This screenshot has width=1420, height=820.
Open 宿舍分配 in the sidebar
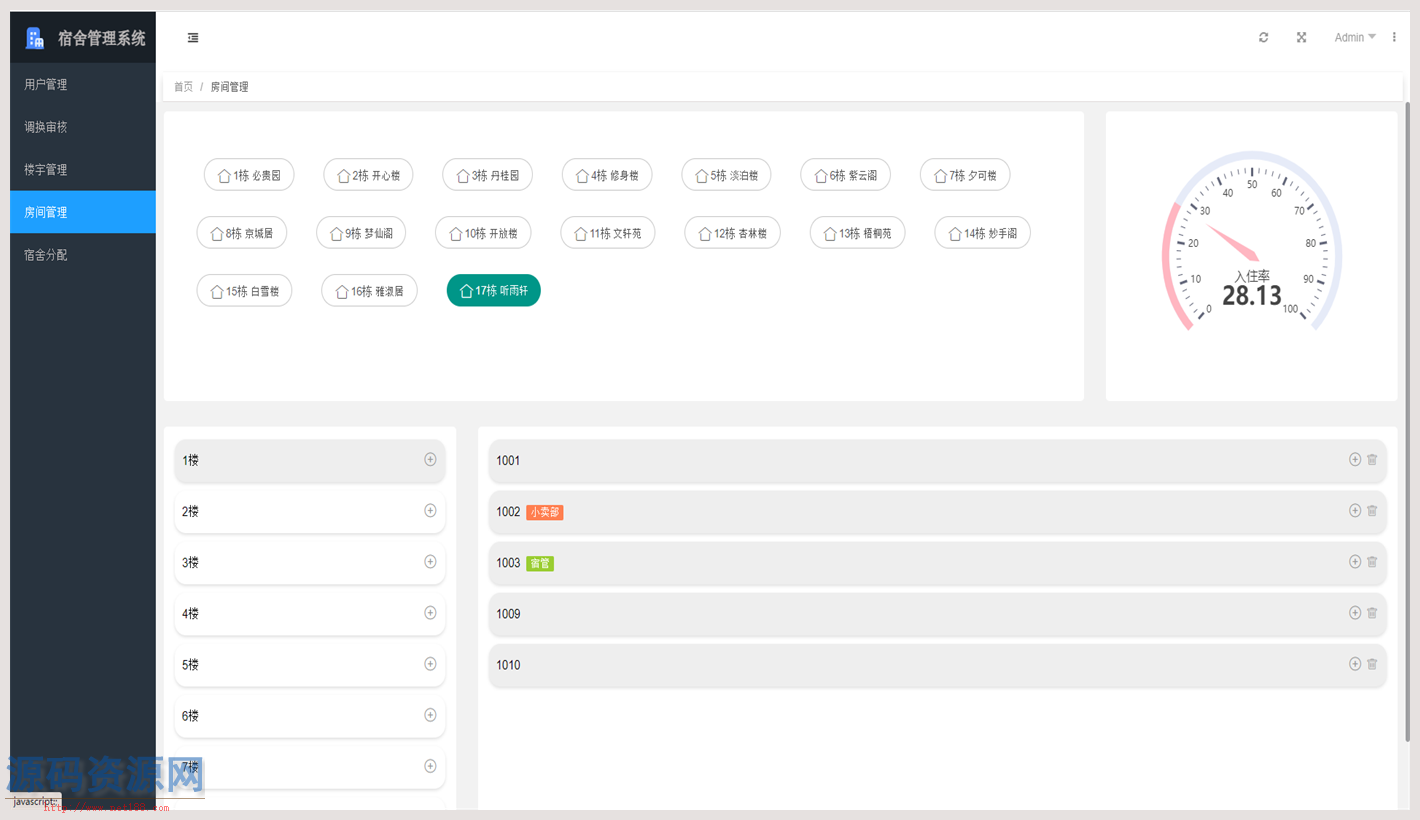[83, 255]
